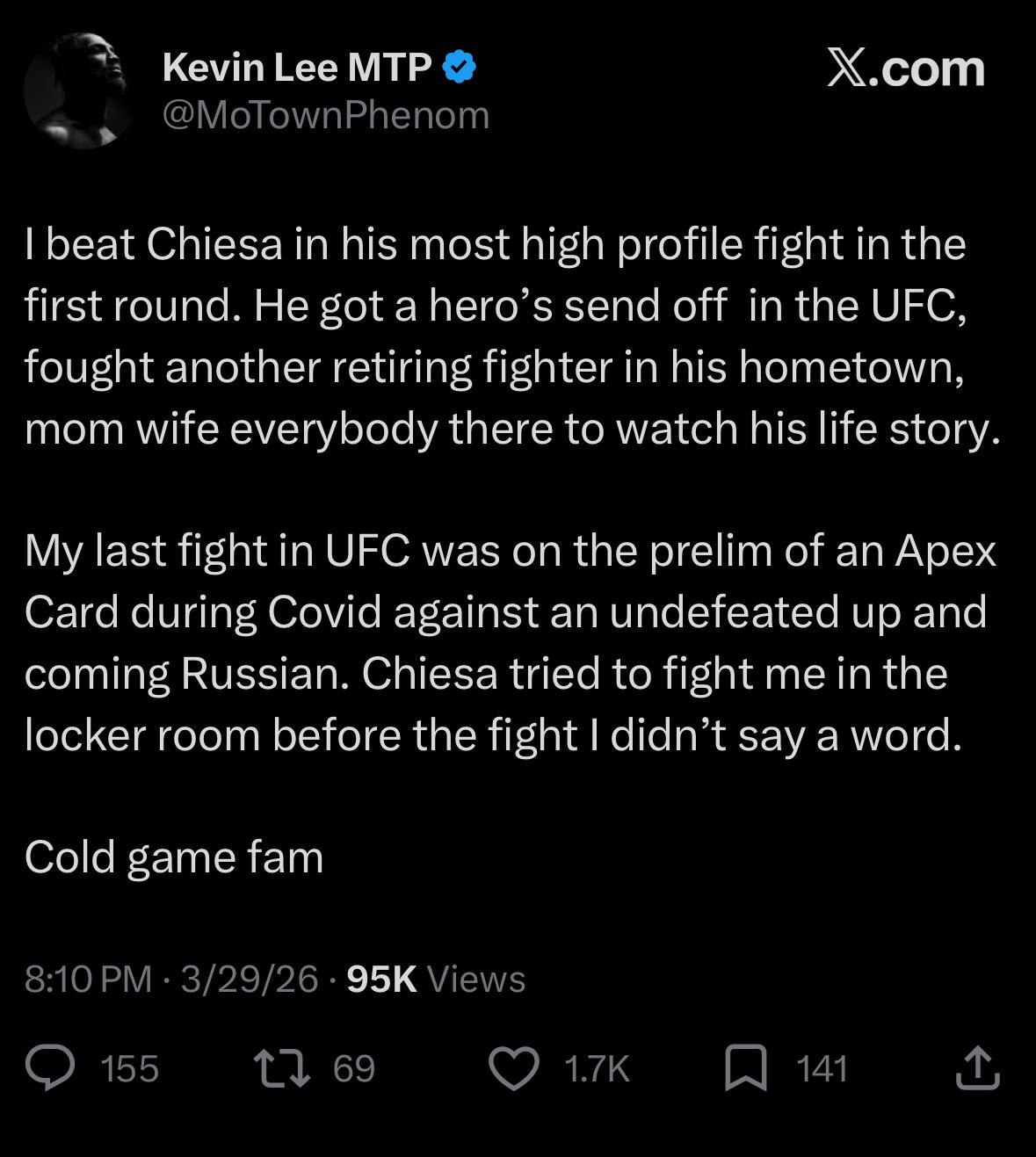Tap the share upload arrow icon
1036x1157 pixels.
click(x=977, y=1067)
